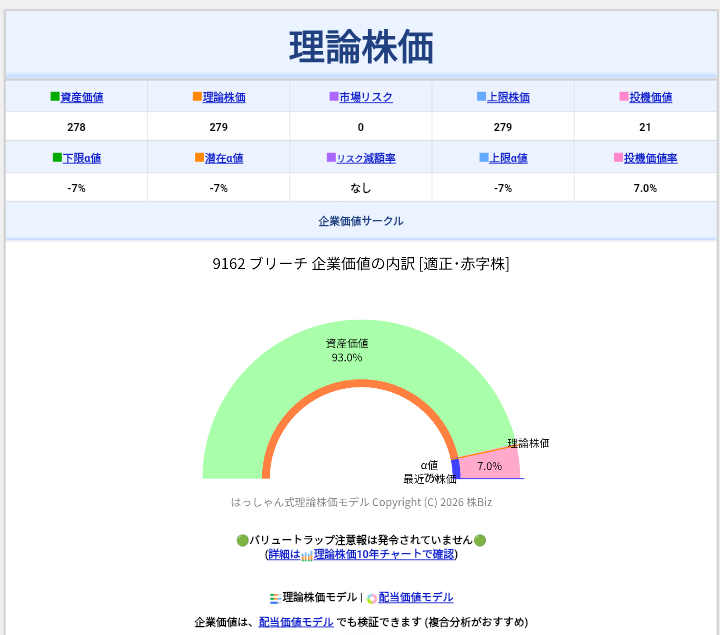Click the green square beside 資産価値
This screenshot has height=635, width=720.
click(55, 96)
